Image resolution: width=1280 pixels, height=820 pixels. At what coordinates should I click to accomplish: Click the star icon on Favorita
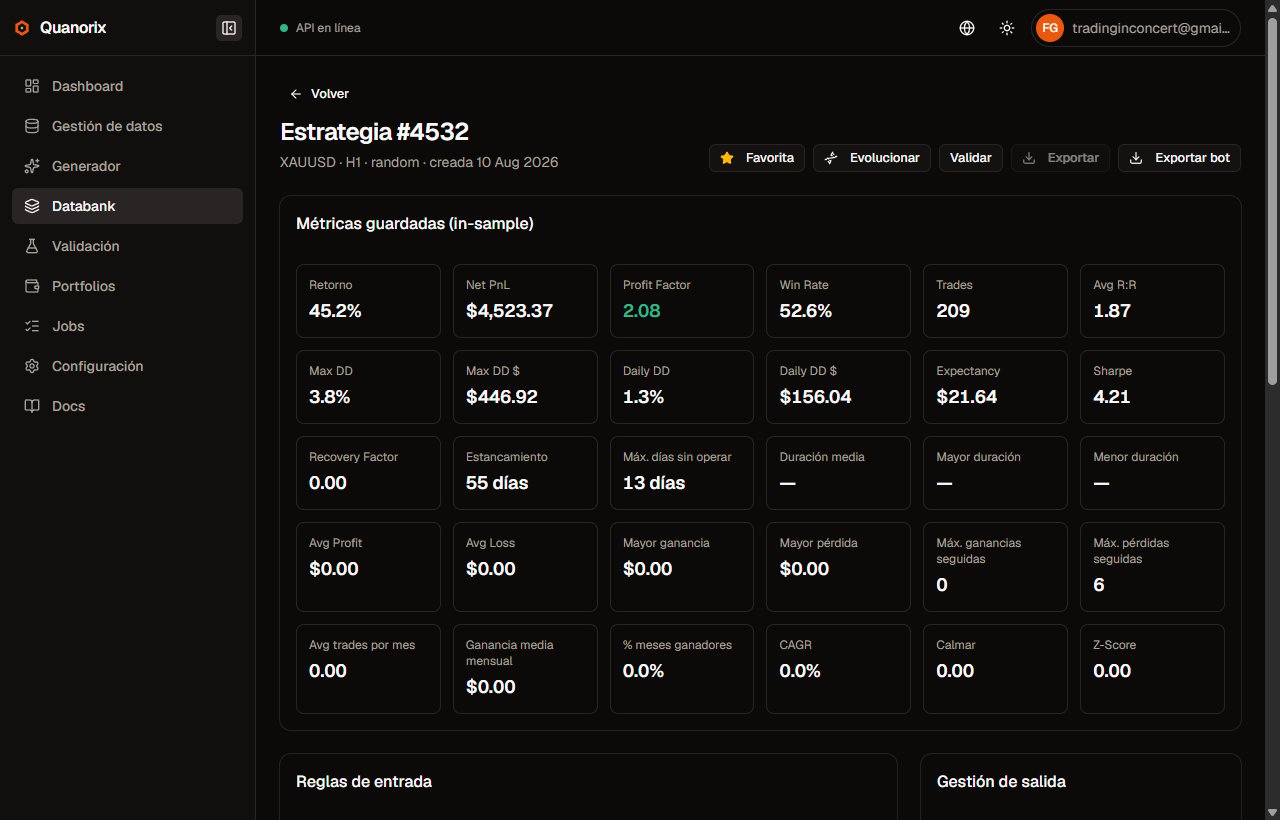727,158
